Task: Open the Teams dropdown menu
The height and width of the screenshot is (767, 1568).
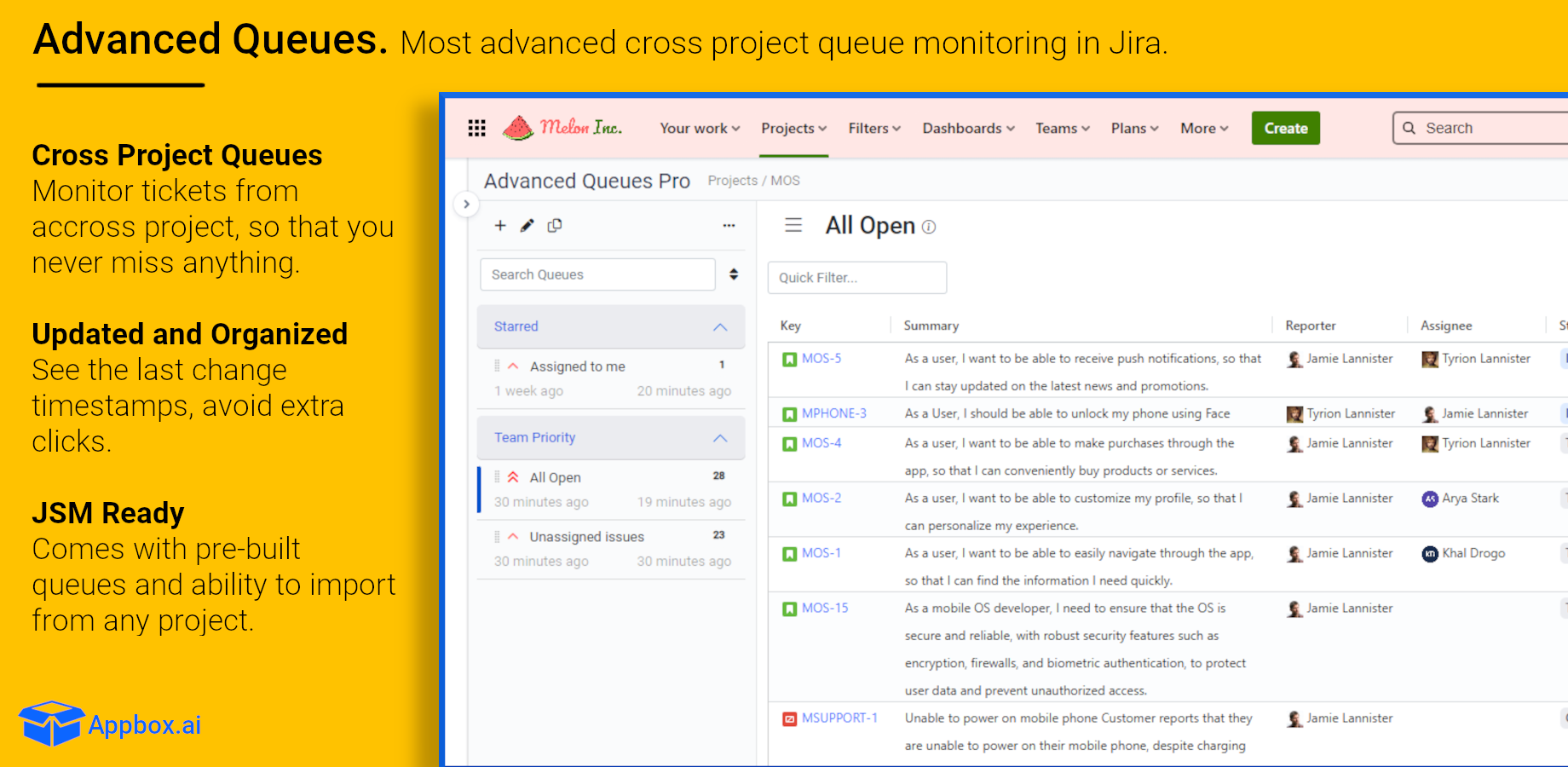Action: (x=1063, y=128)
